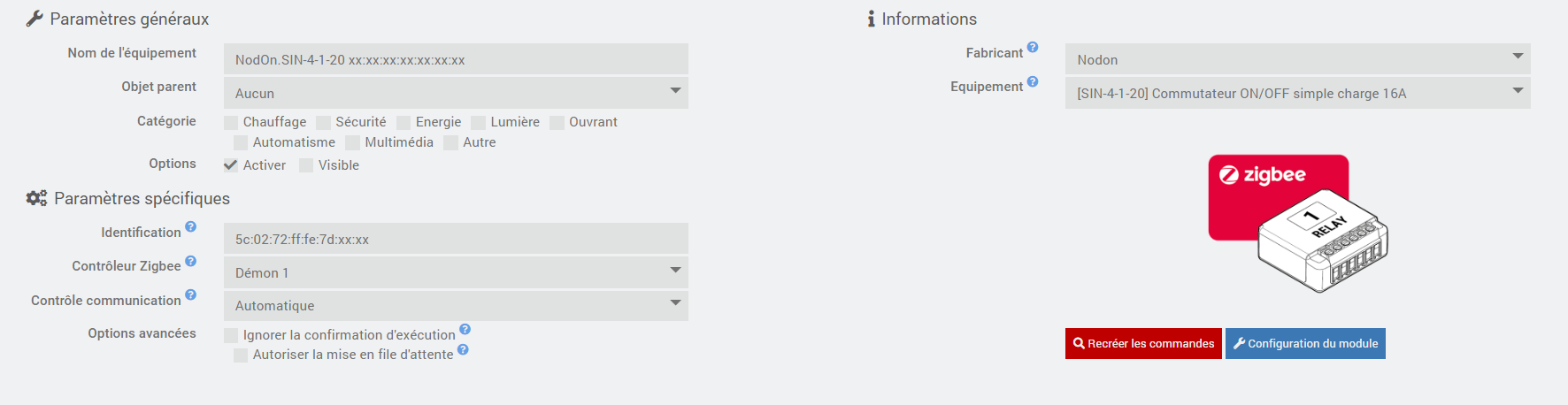Click help icon next to Fabricant

pos(1033,48)
